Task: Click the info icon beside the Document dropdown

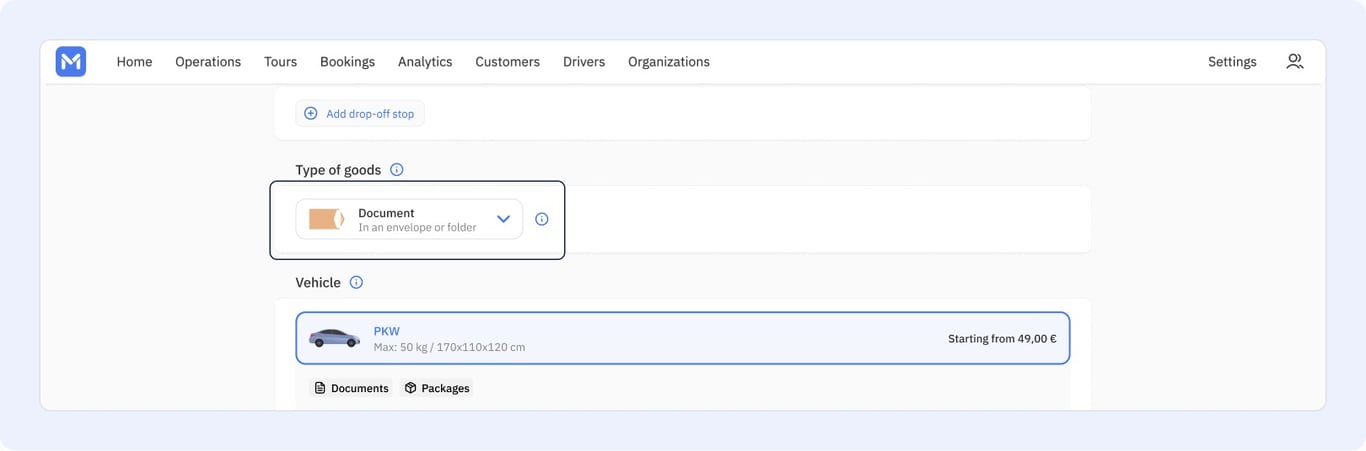Action: (x=542, y=219)
